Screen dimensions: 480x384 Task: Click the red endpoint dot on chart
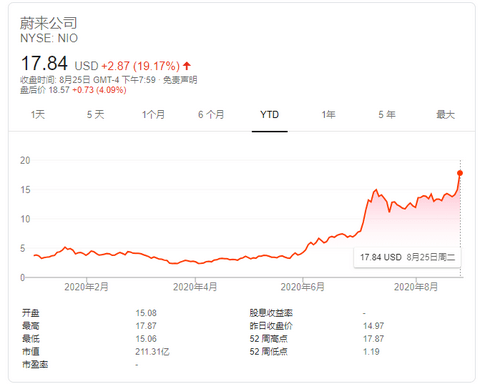coord(460,173)
